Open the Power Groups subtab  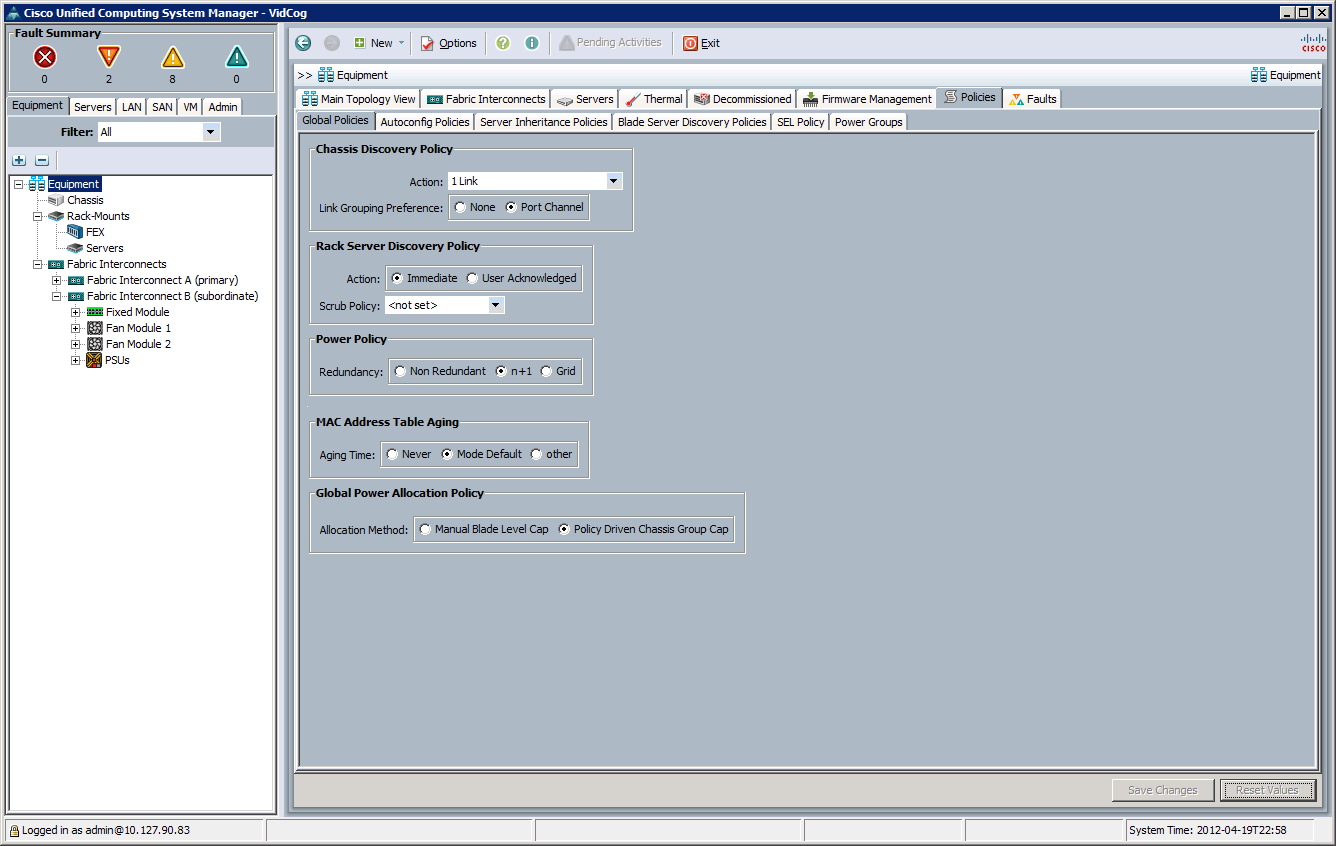[869, 122]
